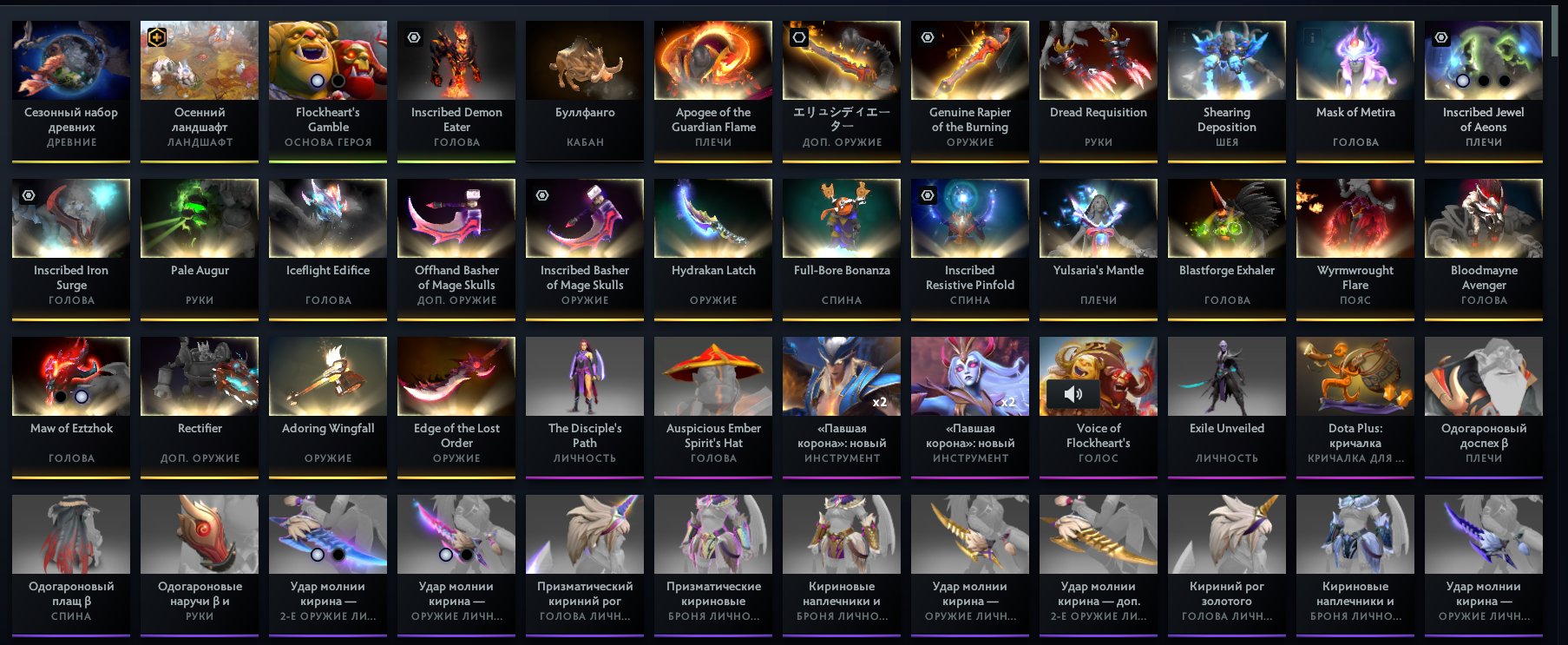Click the gold badge icon on Осенний ландшафт
Viewport: 1568px width, 645px height.
(x=157, y=37)
